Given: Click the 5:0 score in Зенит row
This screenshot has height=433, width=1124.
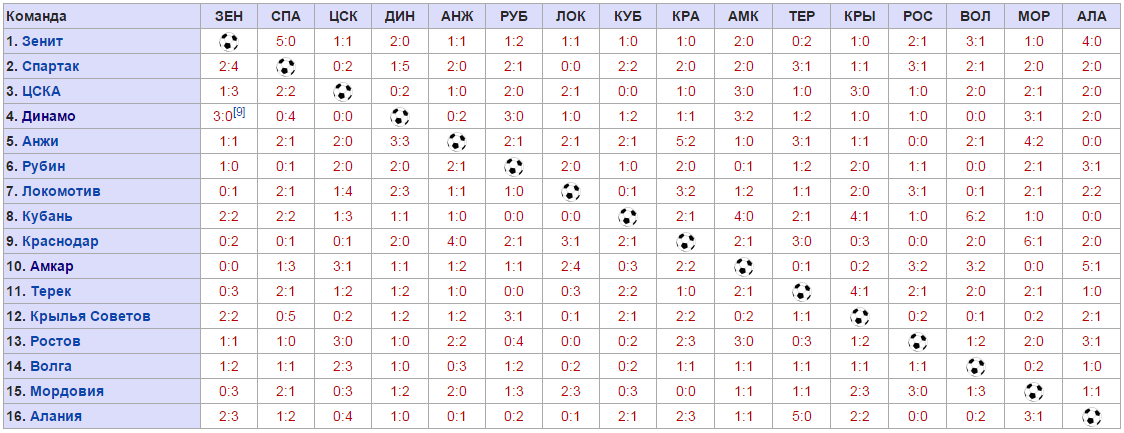Looking at the screenshot, I should point(286,42).
